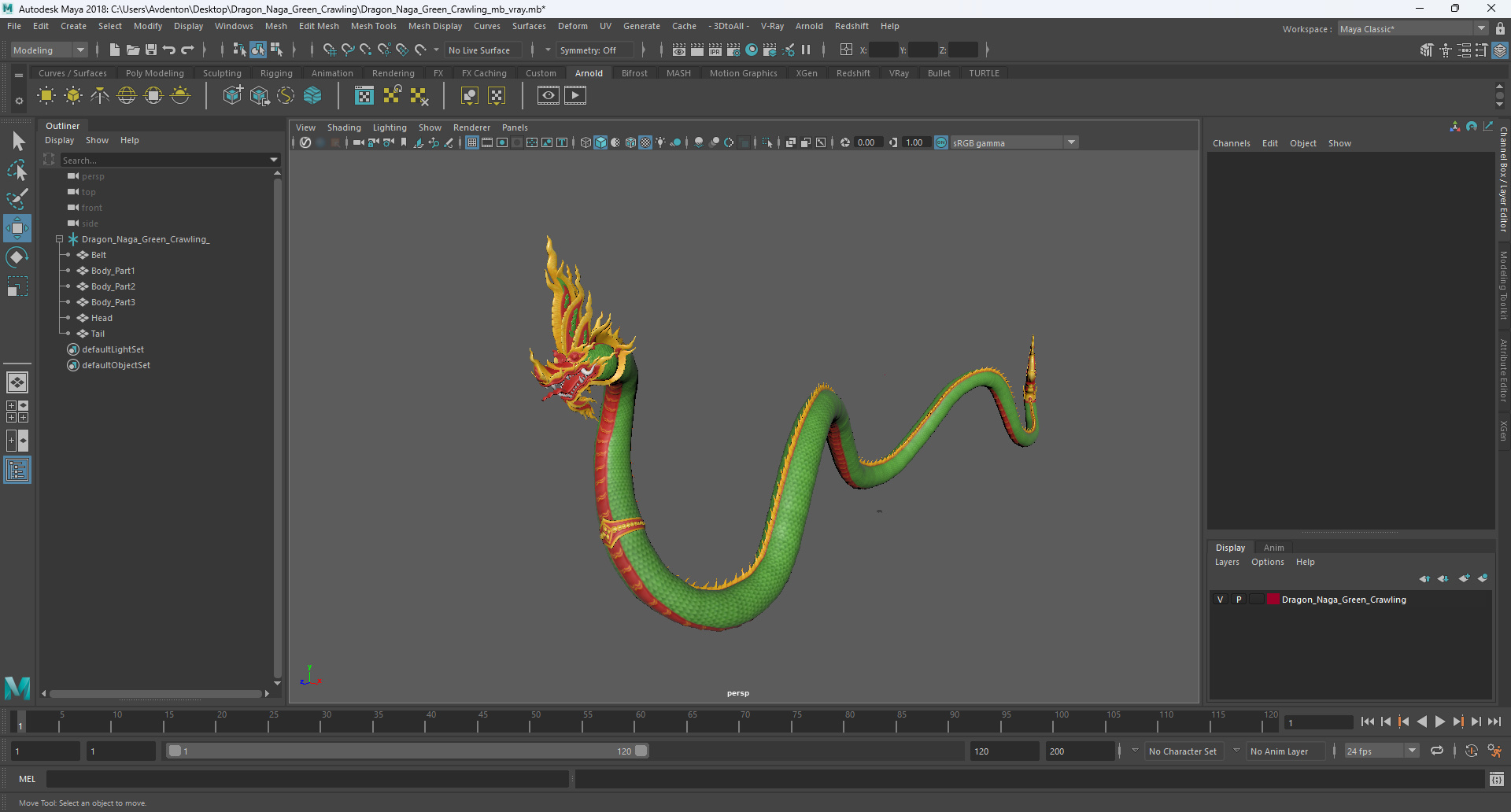Open the Symmetry Off dropdown
Screen dimensions: 1511x812
[x=596, y=50]
